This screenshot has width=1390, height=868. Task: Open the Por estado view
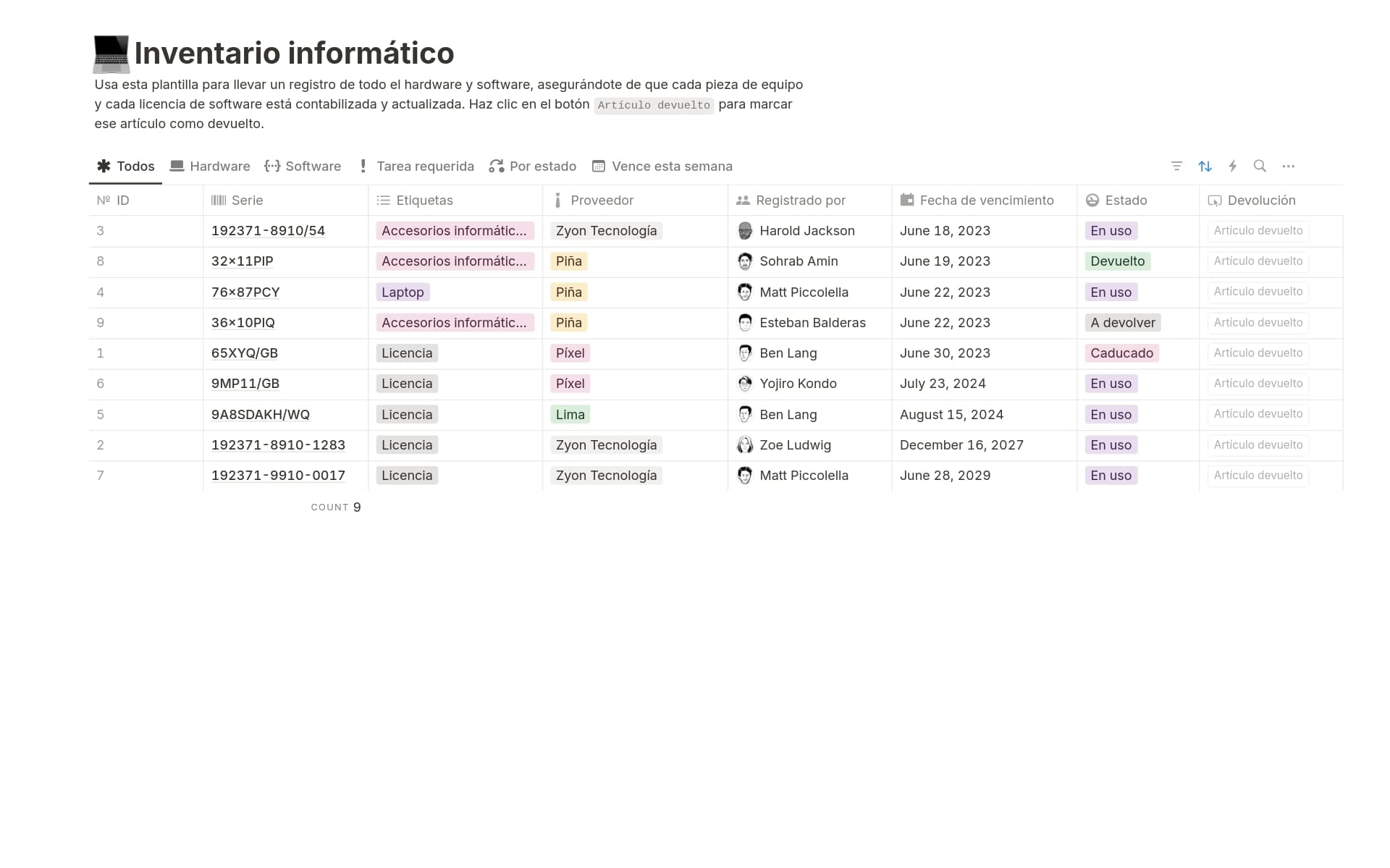tap(533, 166)
